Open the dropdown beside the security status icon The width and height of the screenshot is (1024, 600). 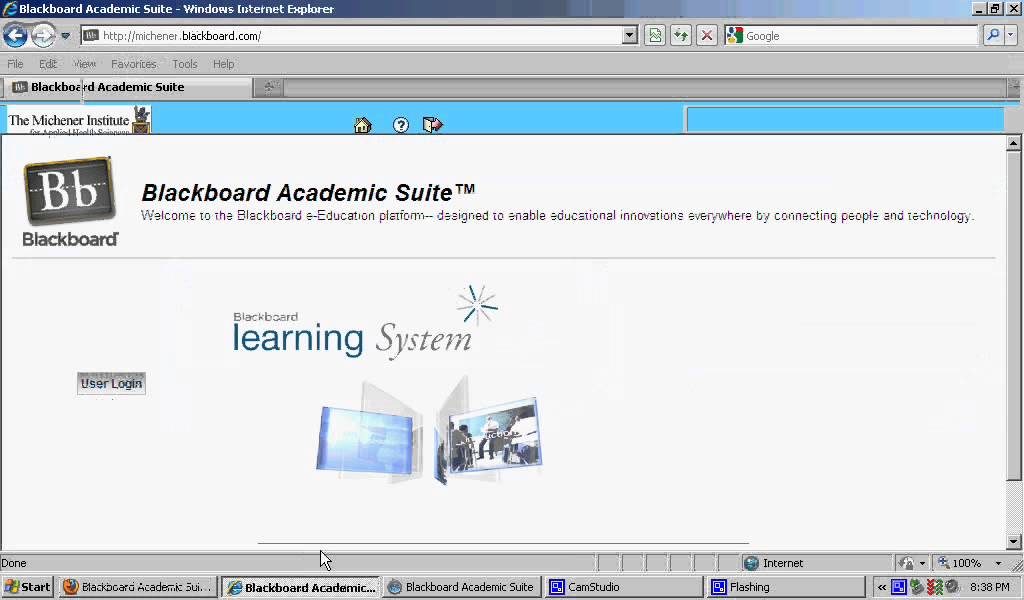tap(922, 563)
